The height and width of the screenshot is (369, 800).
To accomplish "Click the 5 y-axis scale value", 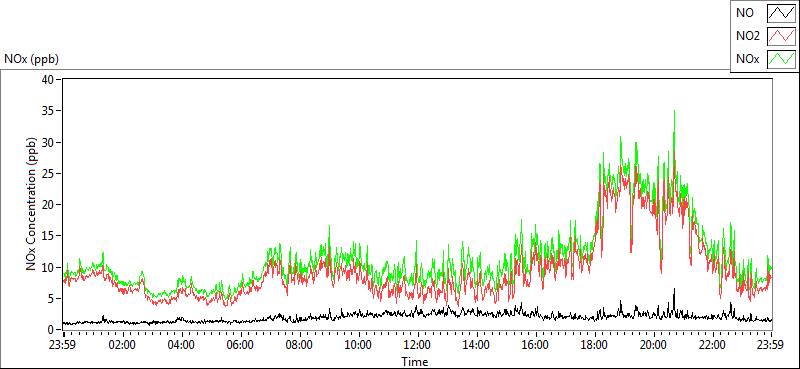I will point(52,298).
